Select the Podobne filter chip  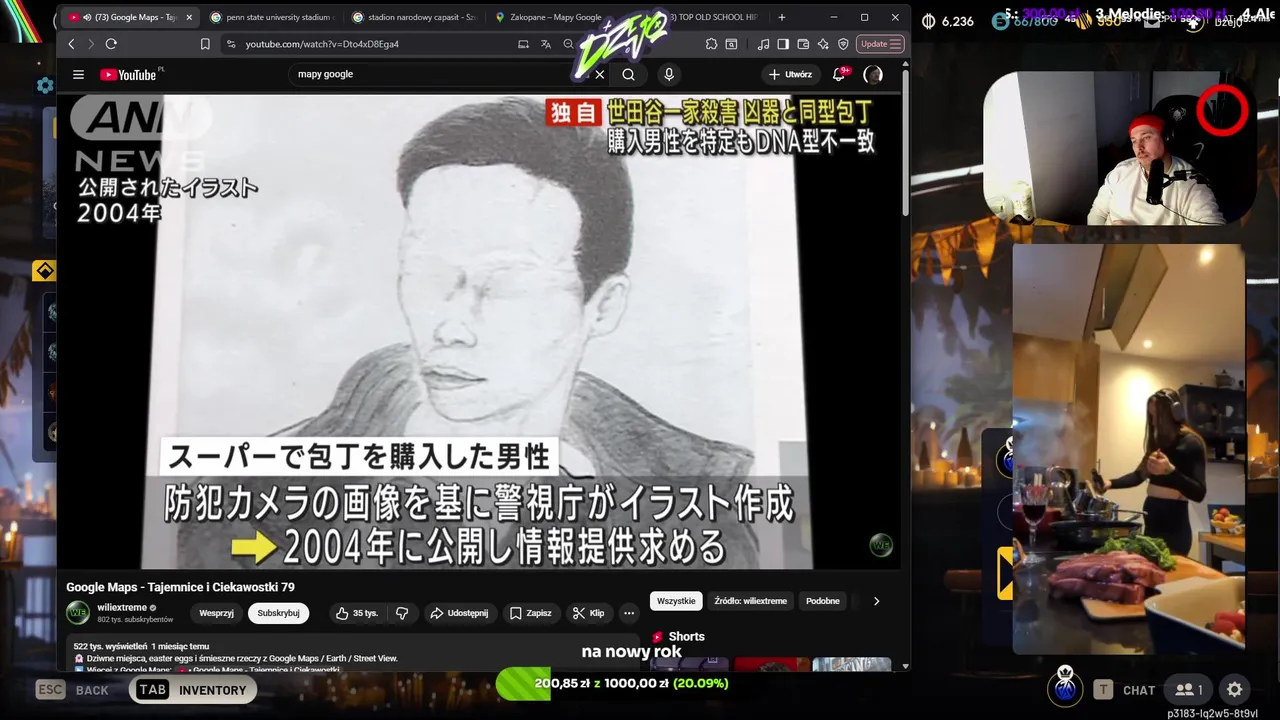coord(823,601)
